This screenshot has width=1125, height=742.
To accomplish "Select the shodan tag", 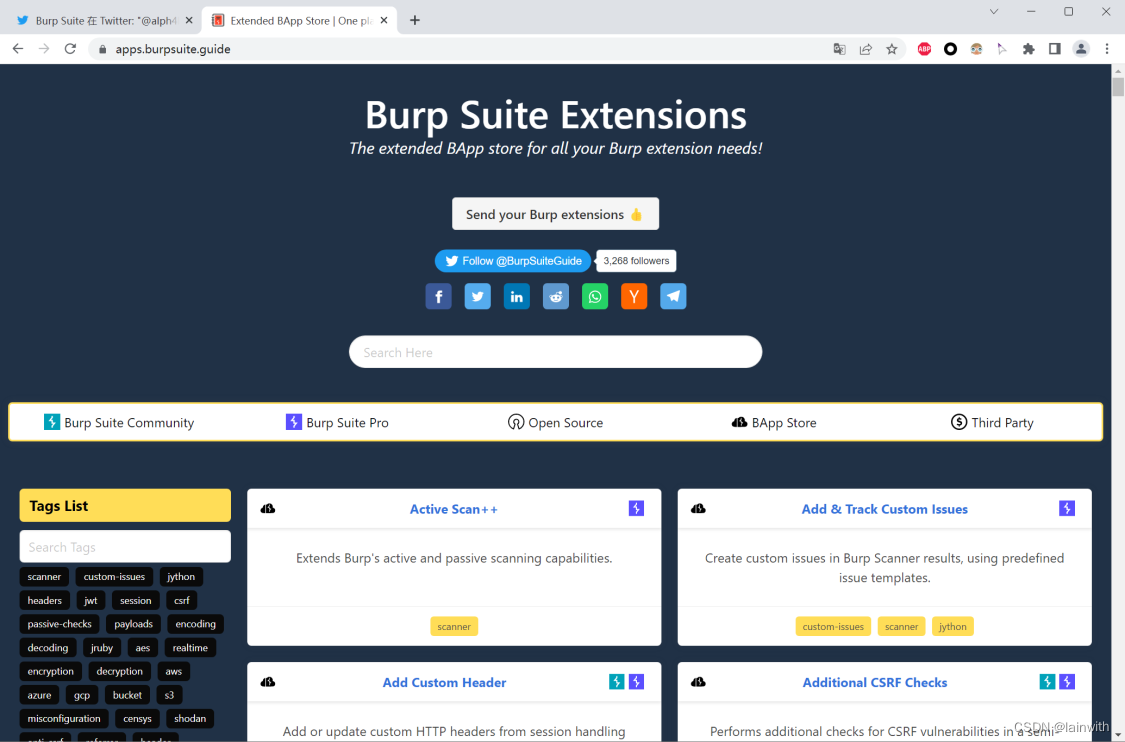I will tap(189, 718).
